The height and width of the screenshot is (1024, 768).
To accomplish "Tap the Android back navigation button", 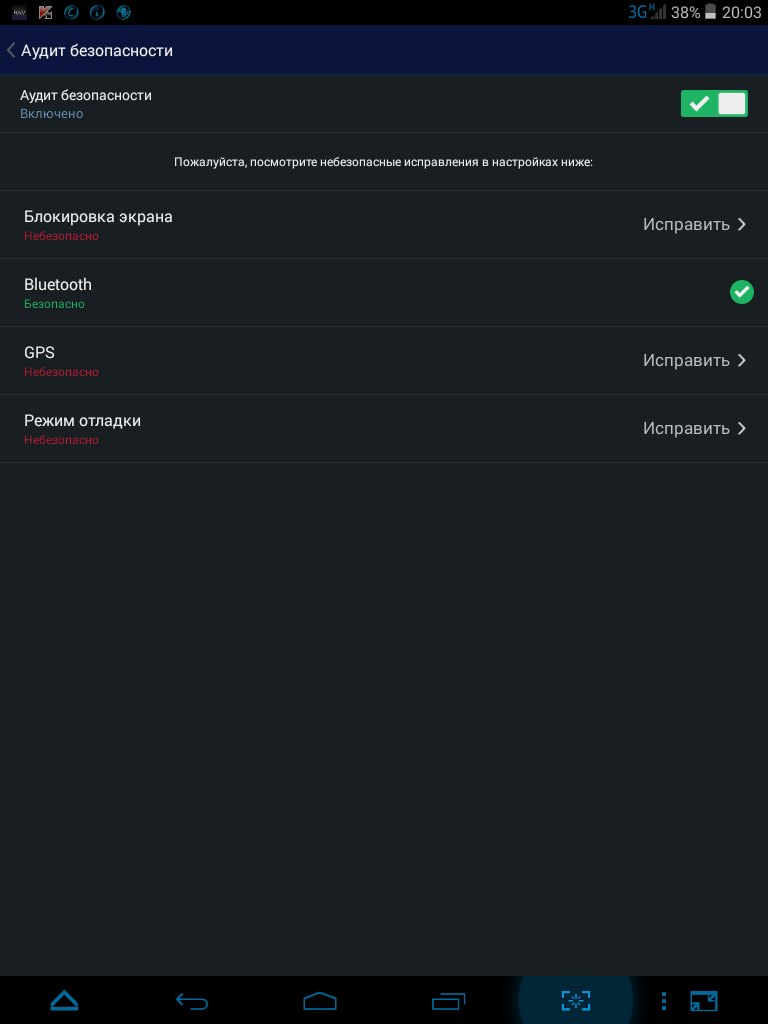I will pos(192,1000).
